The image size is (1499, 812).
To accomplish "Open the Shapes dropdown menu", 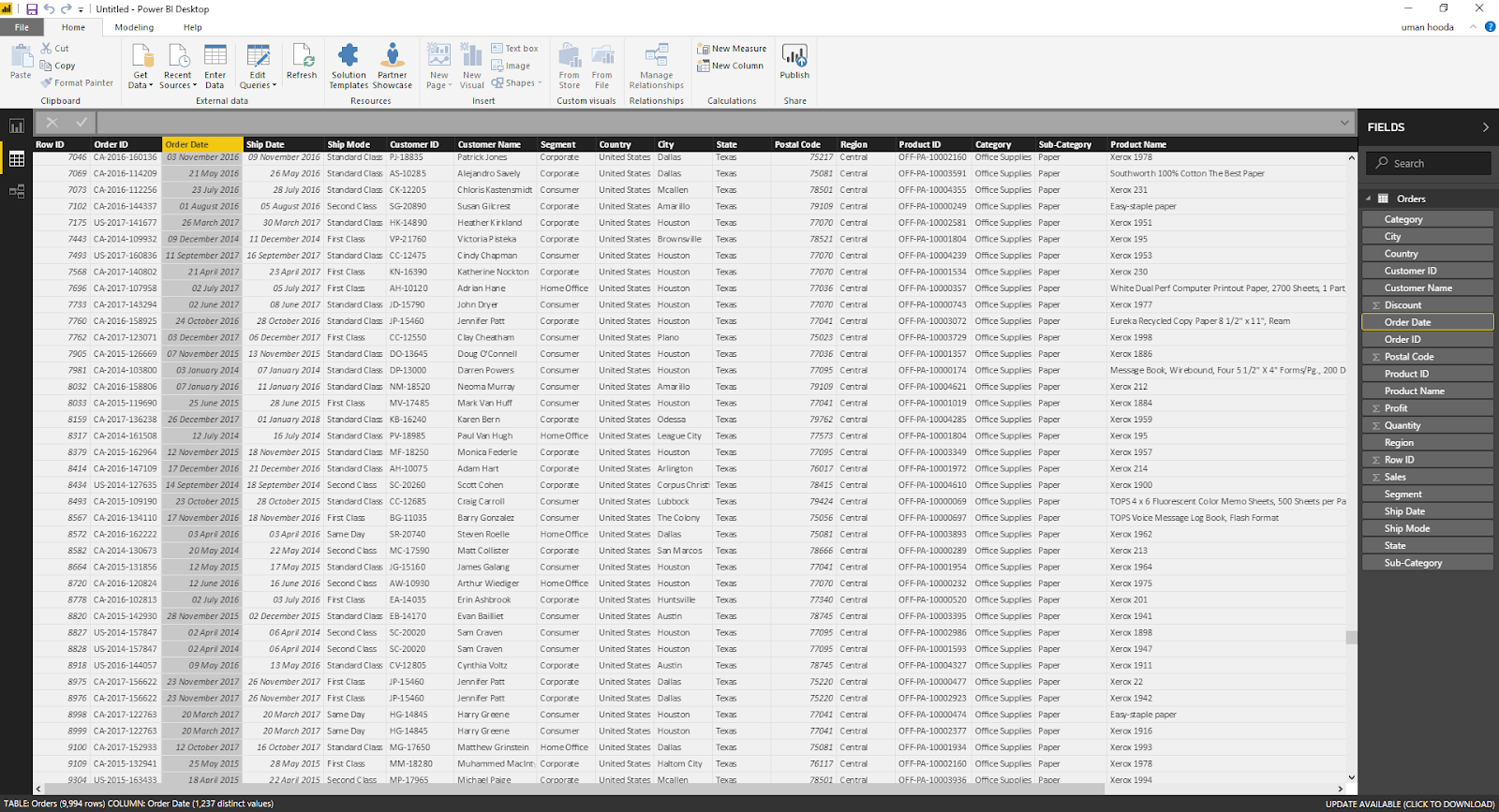I will [516, 83].
